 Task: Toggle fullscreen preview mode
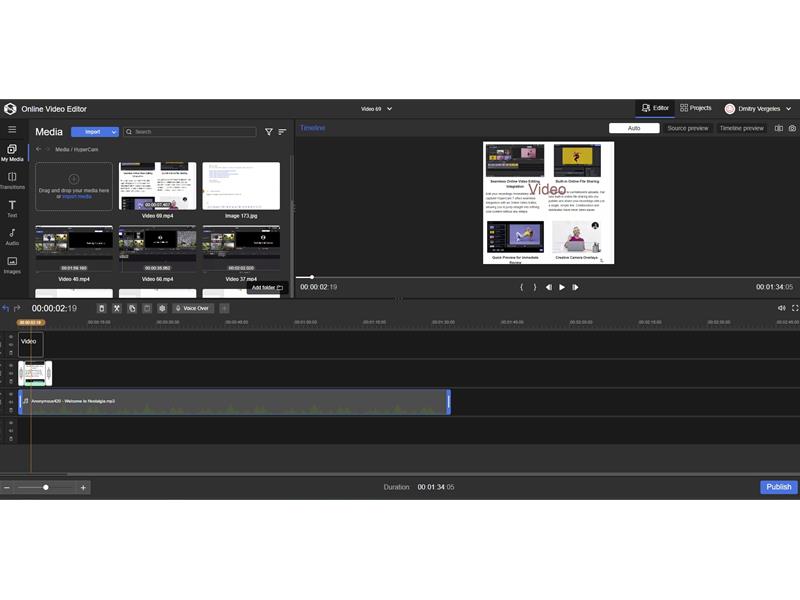(x=793, y=308)
